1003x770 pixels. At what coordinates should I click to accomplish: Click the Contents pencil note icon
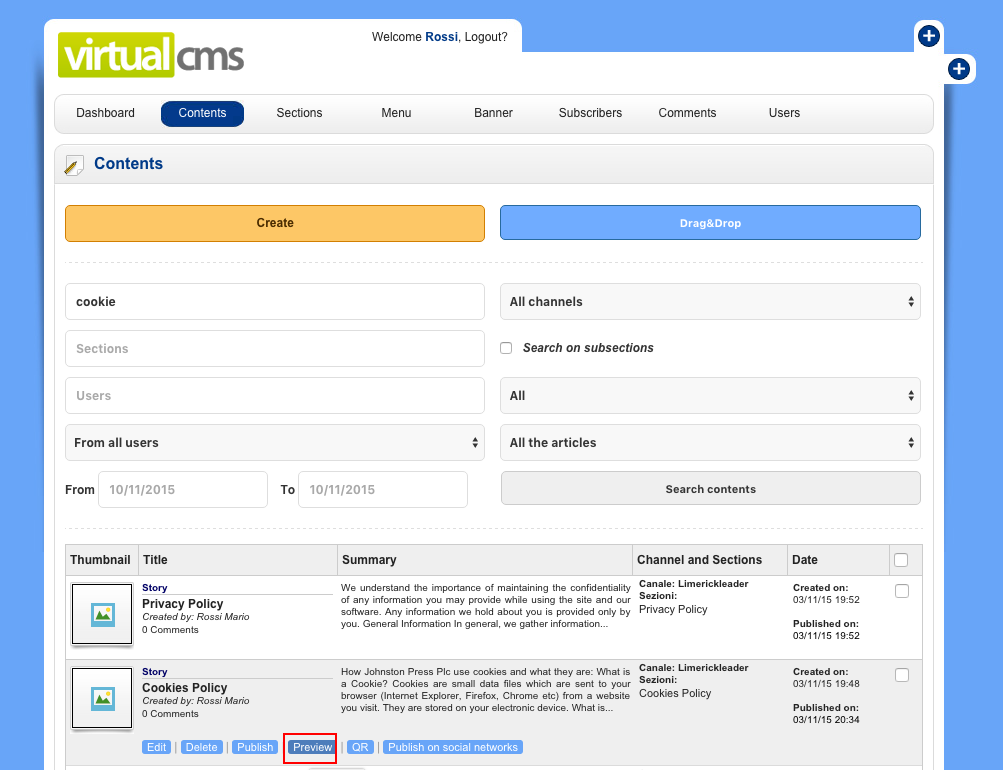click(x=74, y=165)
